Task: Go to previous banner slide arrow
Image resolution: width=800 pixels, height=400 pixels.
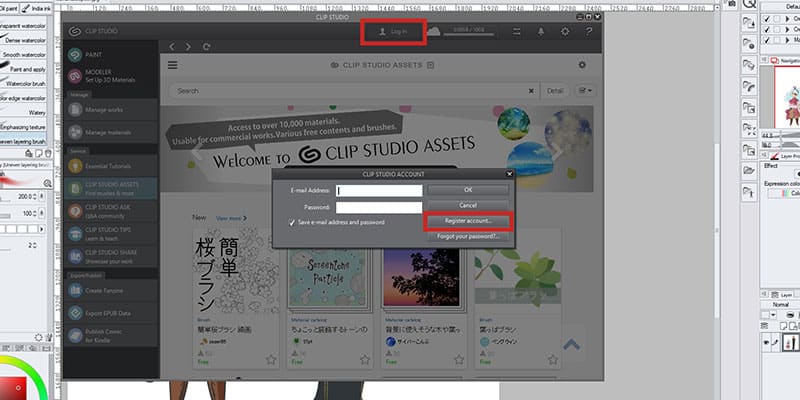Action: pos(196,151)
